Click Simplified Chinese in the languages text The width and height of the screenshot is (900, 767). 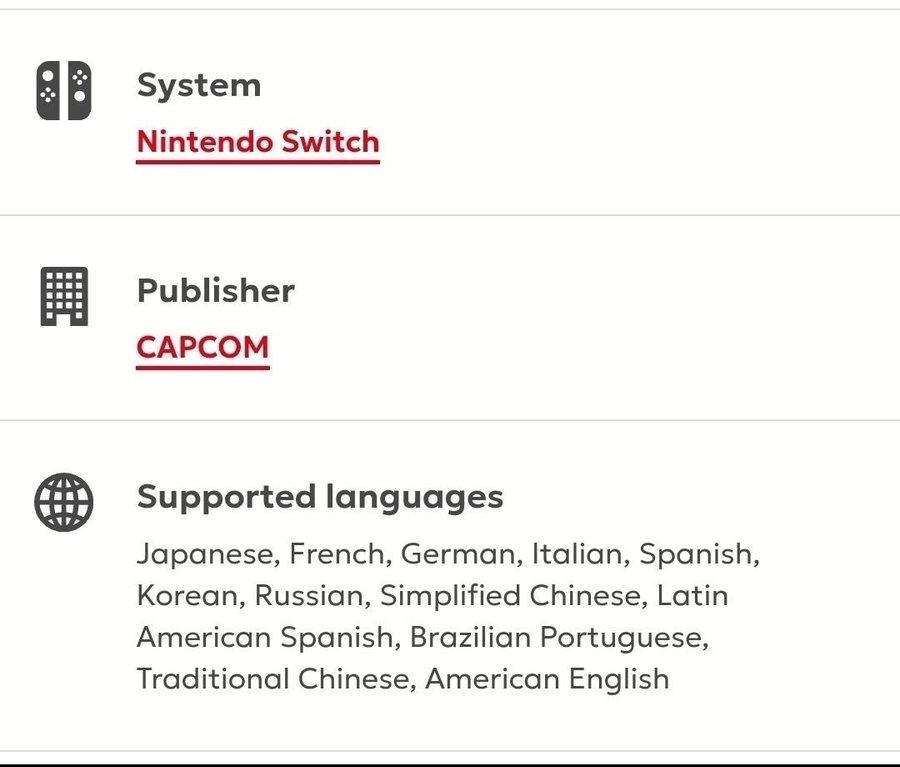511,595
